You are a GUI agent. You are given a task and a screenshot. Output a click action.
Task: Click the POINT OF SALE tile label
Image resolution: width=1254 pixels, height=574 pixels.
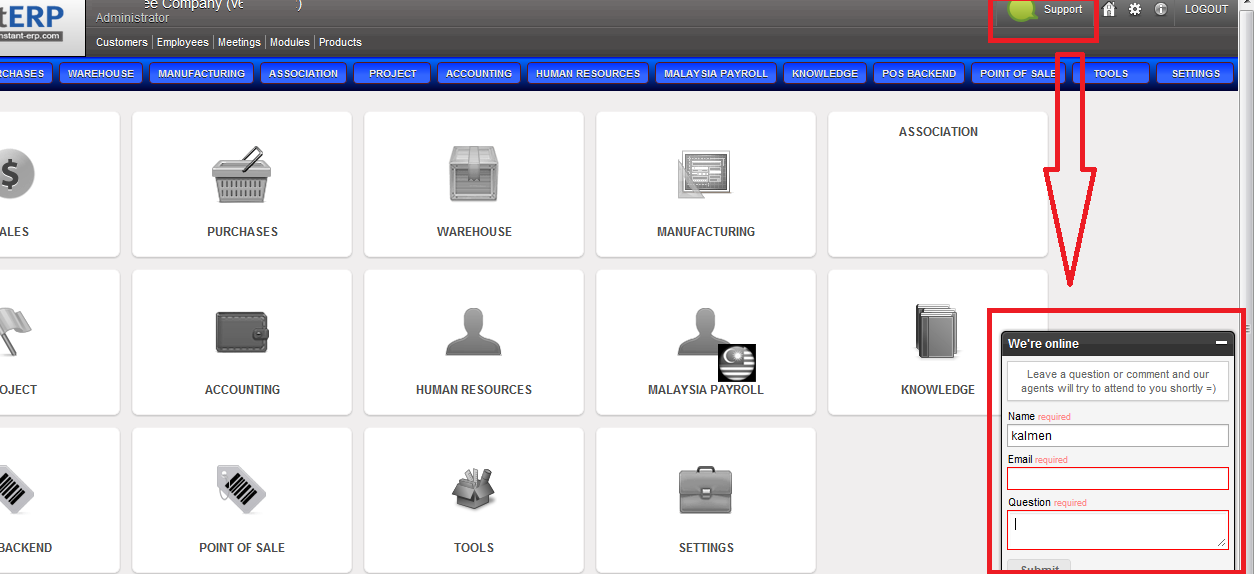(242, 547)
